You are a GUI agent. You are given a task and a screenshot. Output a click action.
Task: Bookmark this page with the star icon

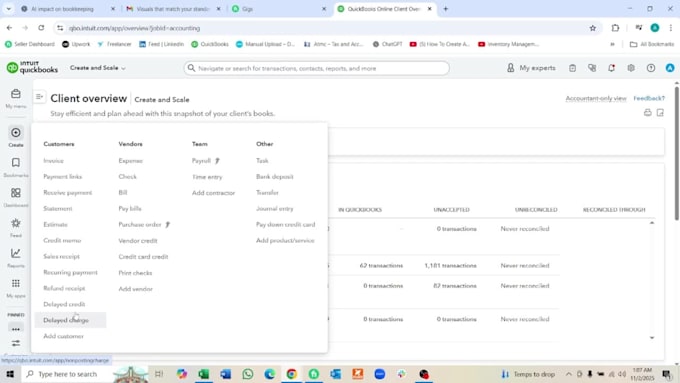point(592,28)
